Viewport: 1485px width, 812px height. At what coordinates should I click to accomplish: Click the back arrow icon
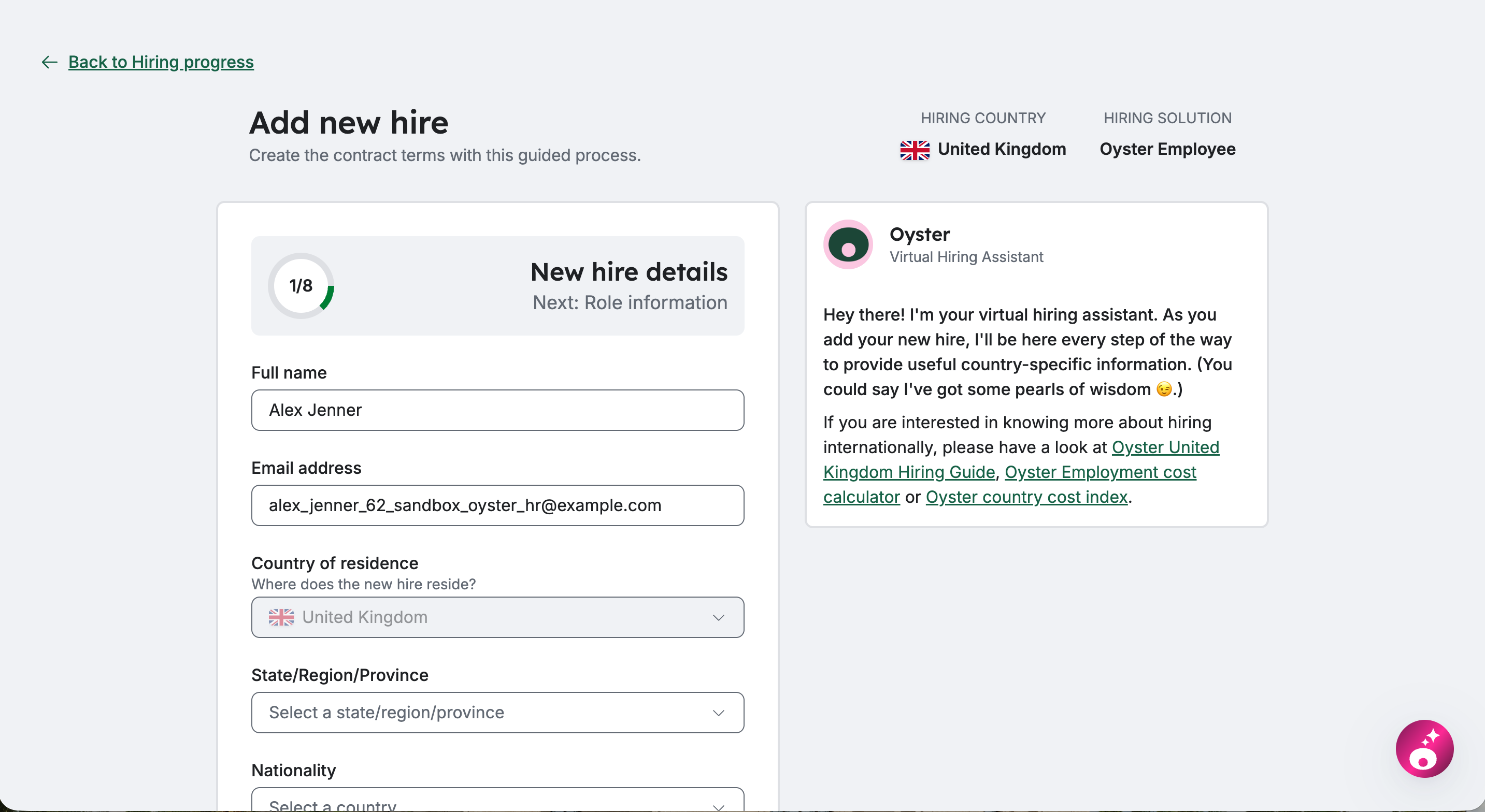pyautogui.click(x=50, y=62)
